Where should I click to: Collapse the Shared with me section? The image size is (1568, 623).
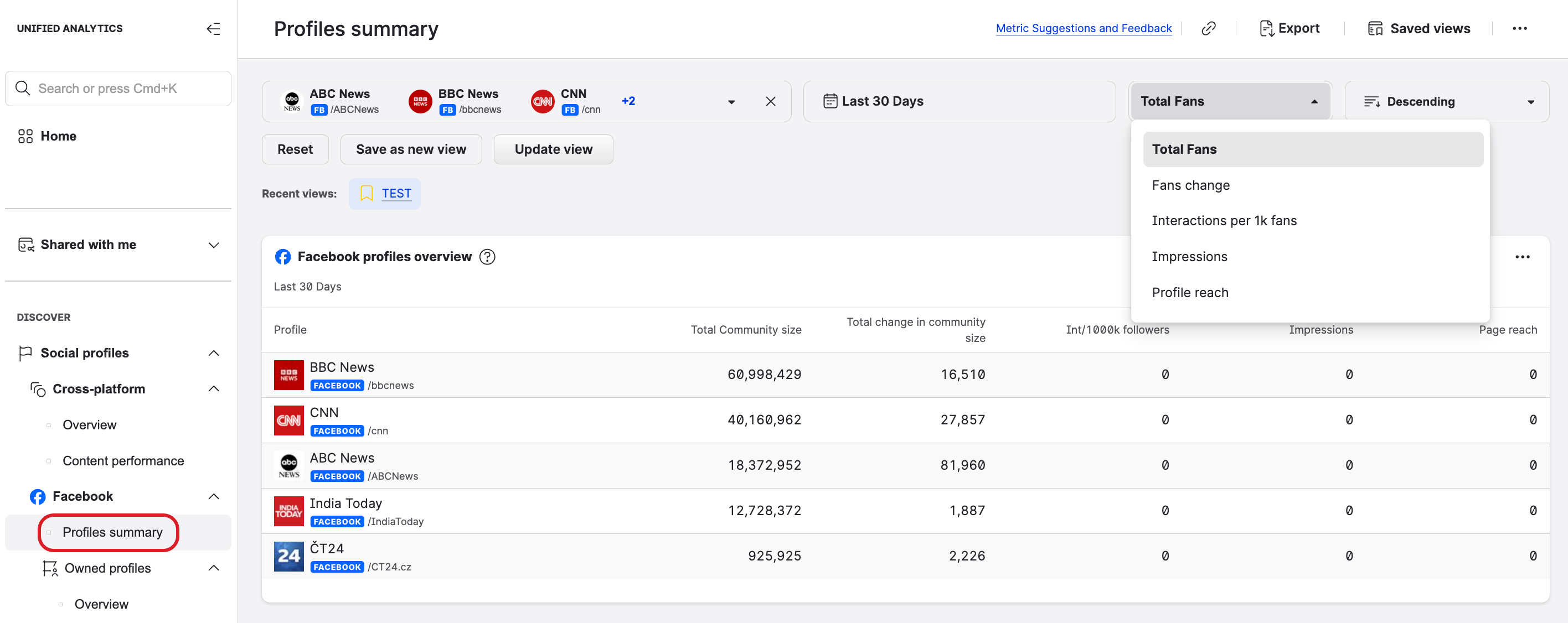tap(213, 245)
